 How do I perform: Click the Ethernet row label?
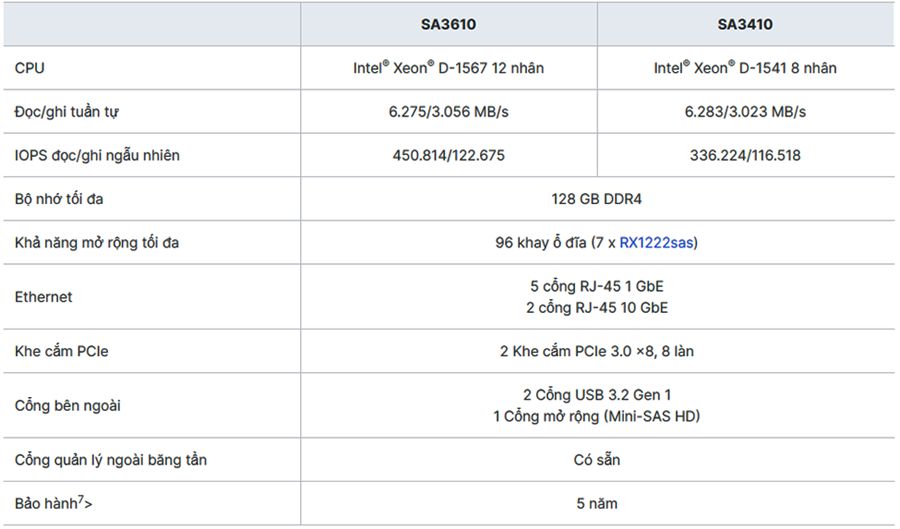43,297
